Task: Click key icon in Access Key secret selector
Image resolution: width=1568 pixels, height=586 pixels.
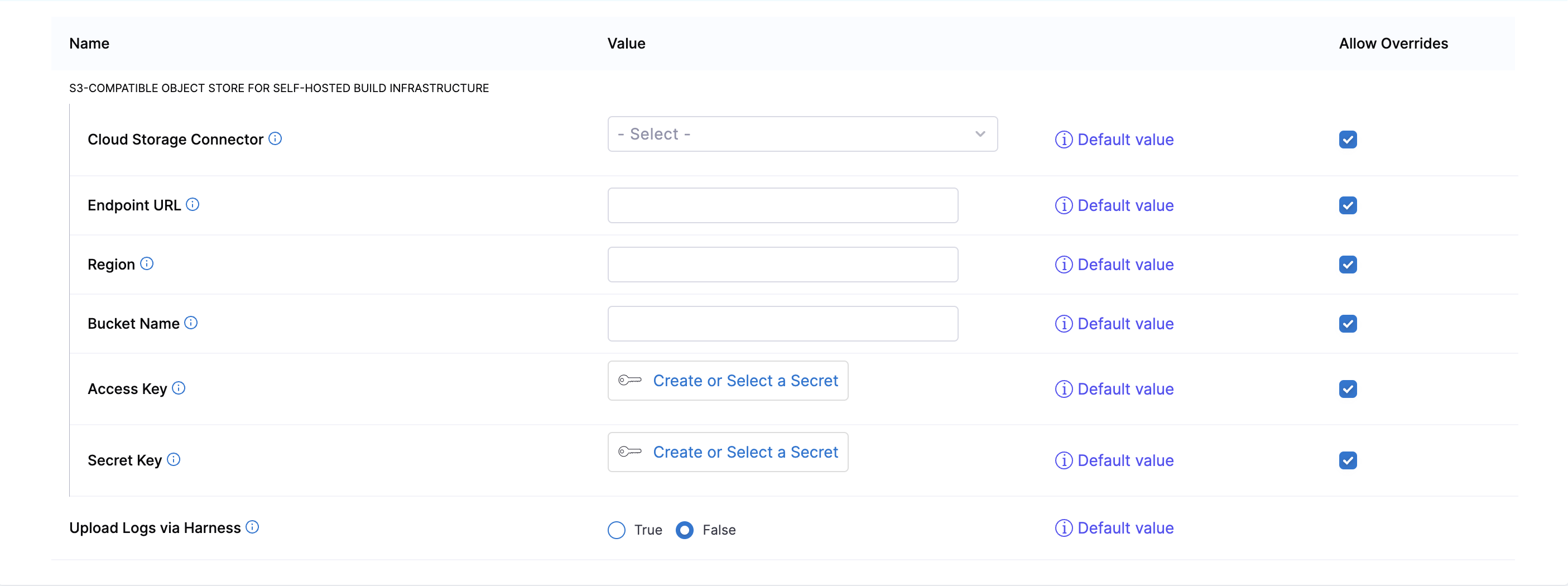Action: (629, 380)
